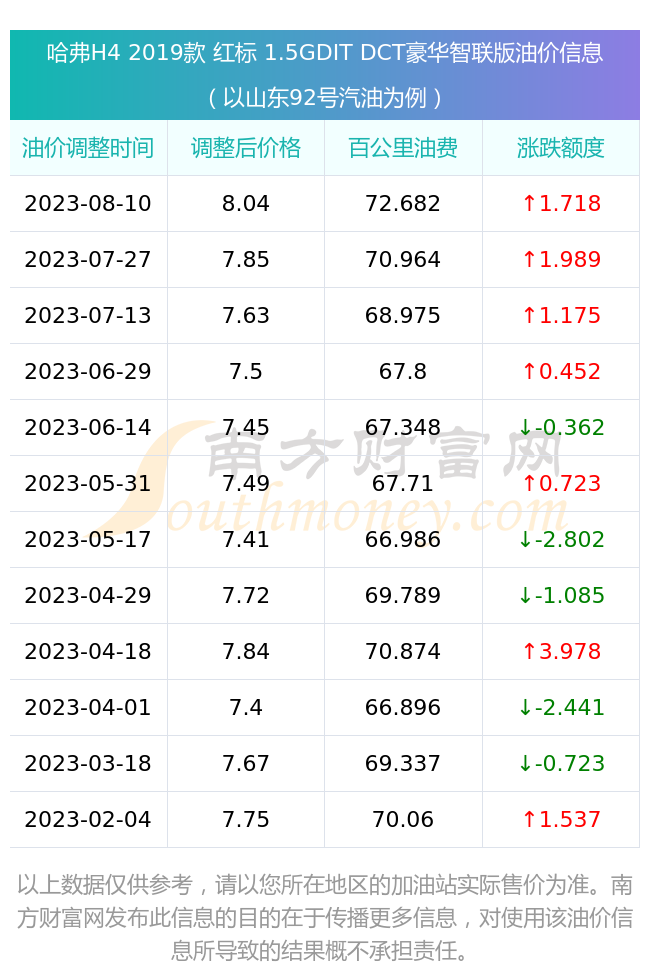650x977 pixels.
Task: Select the 2023-08-10 date cell
Action: [88, 204]
